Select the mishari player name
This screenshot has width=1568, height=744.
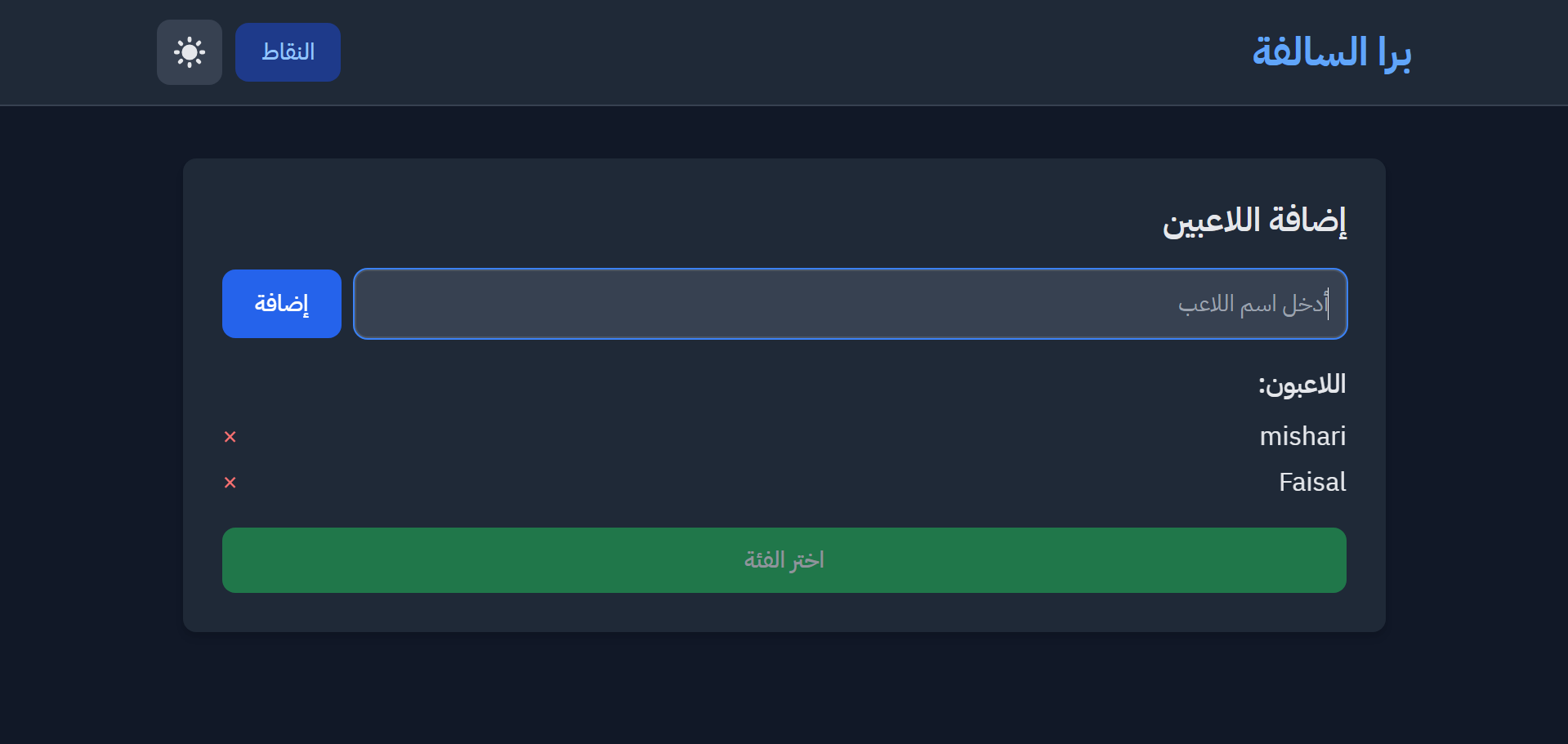coord(1302,437)
